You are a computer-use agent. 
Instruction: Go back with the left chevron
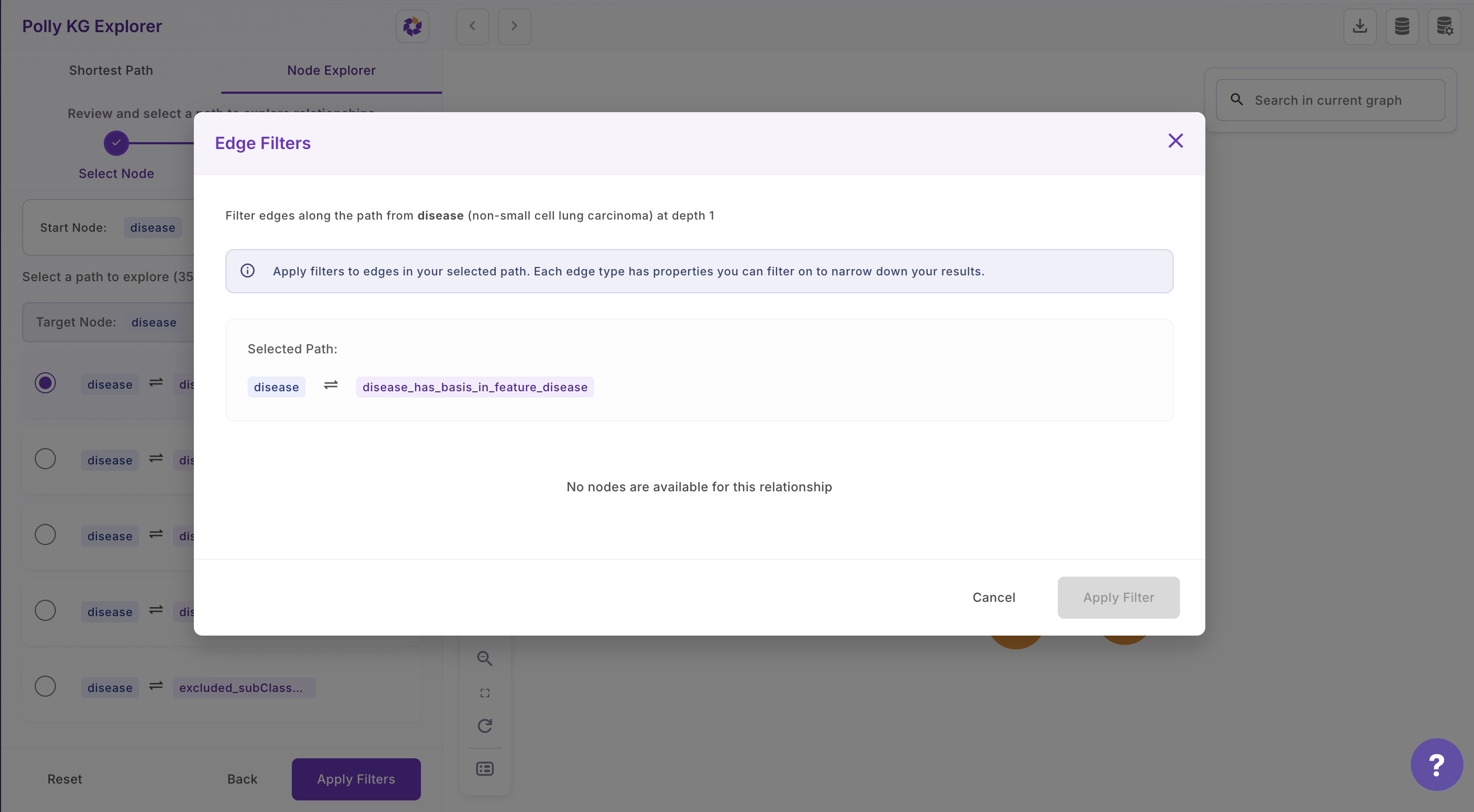click(472, 26)
